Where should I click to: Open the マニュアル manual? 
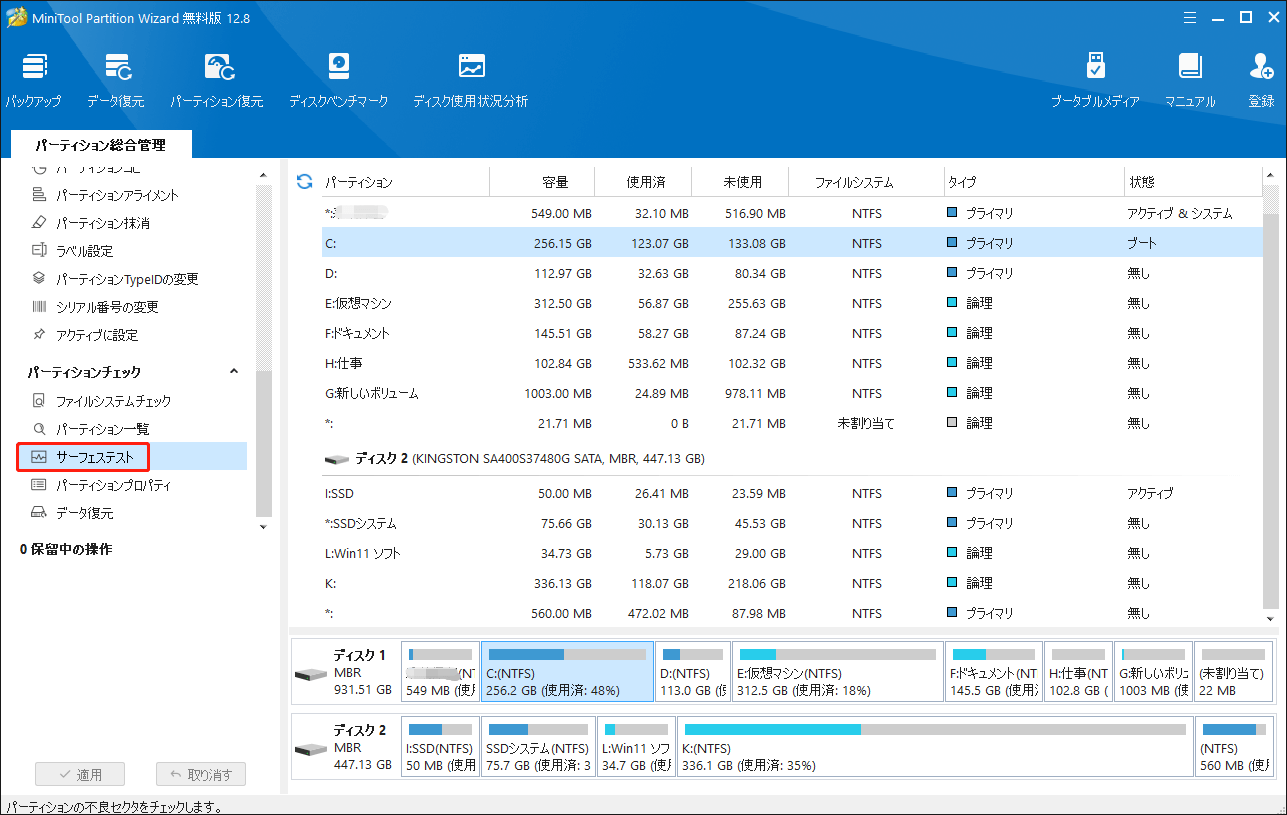1189,80
